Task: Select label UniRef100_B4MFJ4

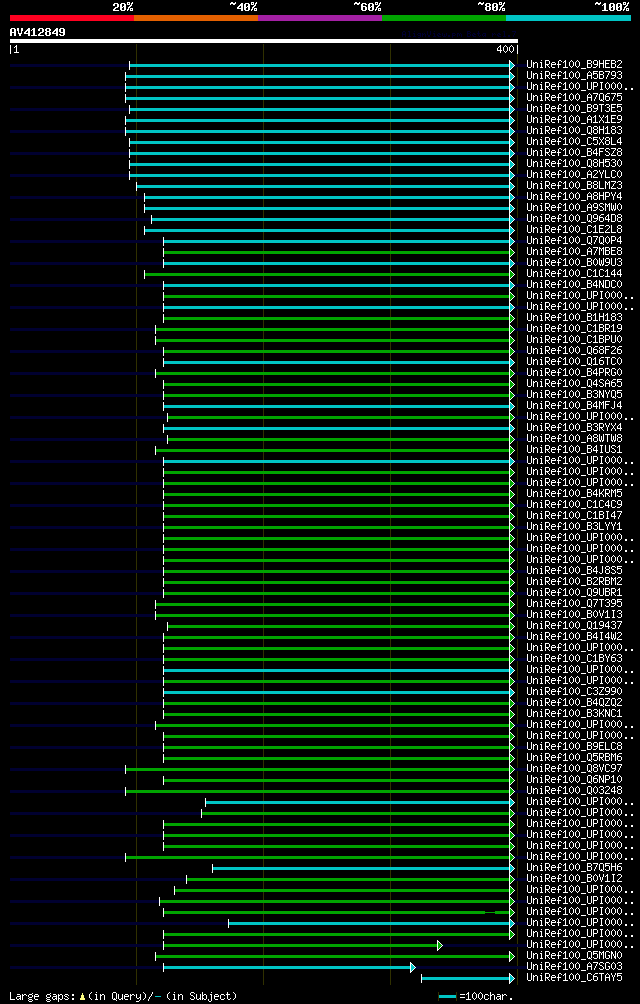Action: (573, 405)
